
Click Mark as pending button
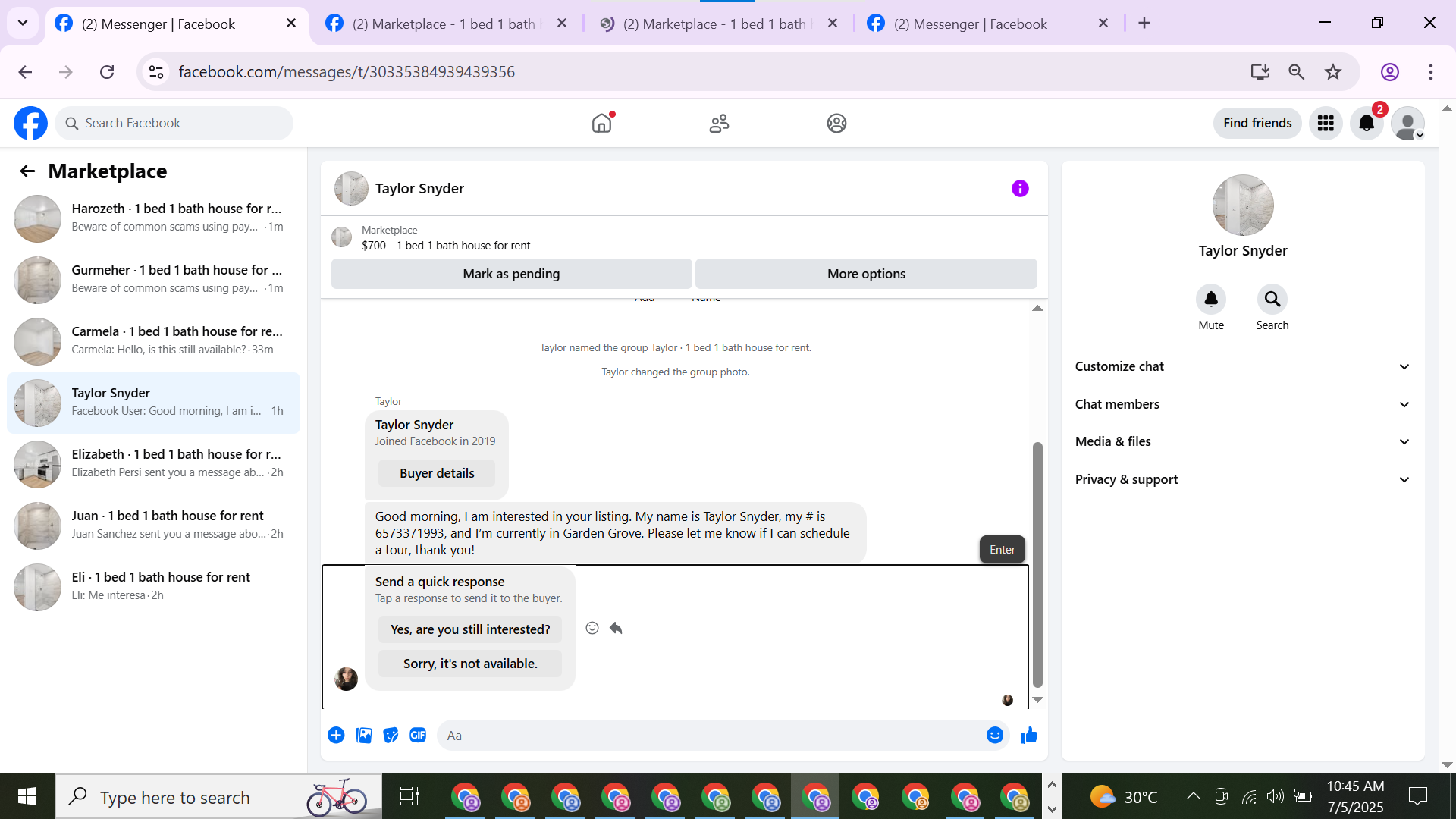click(511, 274)
